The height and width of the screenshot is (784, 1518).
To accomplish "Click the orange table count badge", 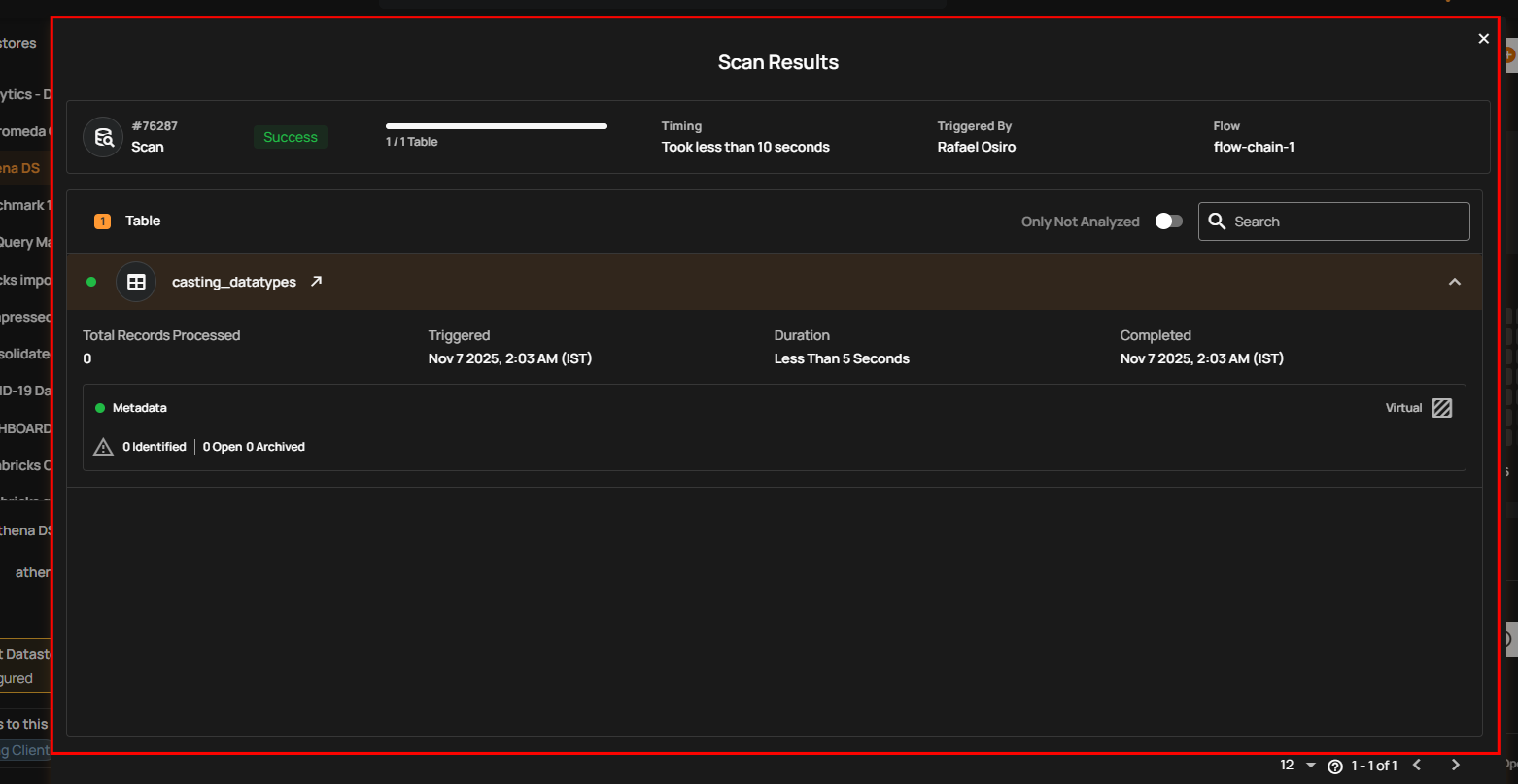I will pyautogui.click(x=102, y=222).
